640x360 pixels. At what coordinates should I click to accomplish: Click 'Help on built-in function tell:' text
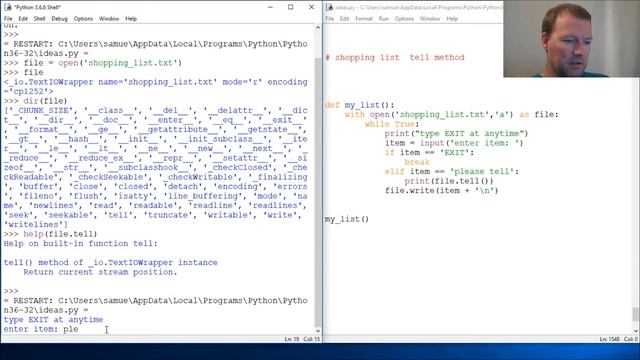(80, 243)
